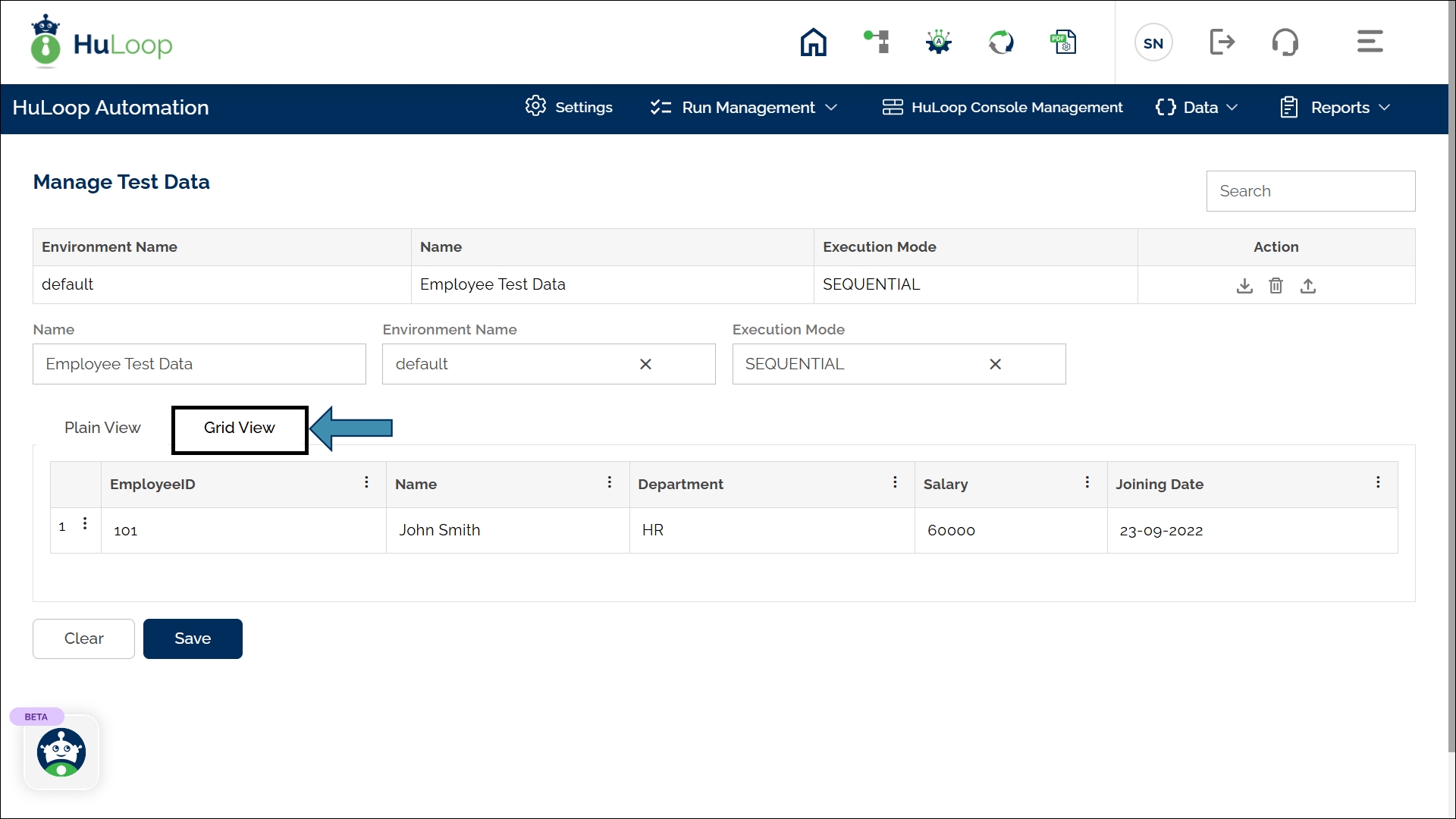The width and height of the screenshot is (1456, 819).
Task: Click the green refresh cycle icon
Action: (1001, 42)
